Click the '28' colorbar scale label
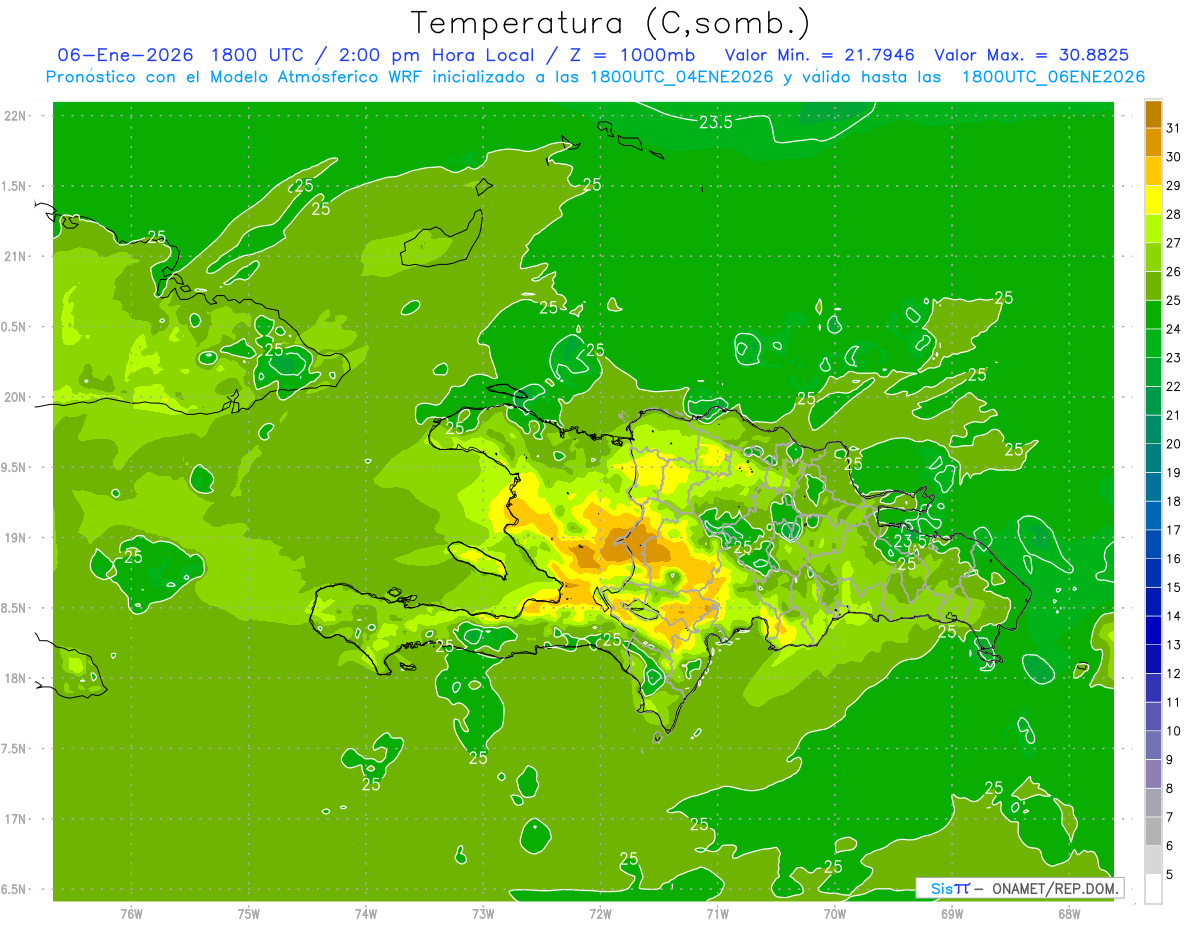The image size is (1200, 927). pos(1174,214)
